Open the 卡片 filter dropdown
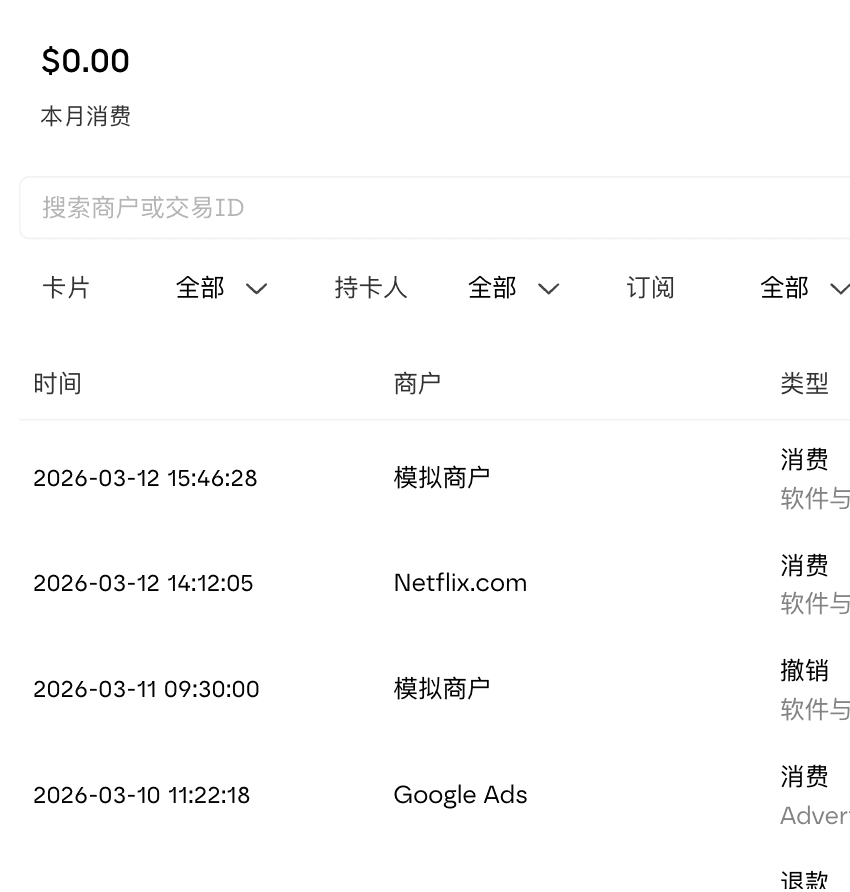 click(221, 288)
